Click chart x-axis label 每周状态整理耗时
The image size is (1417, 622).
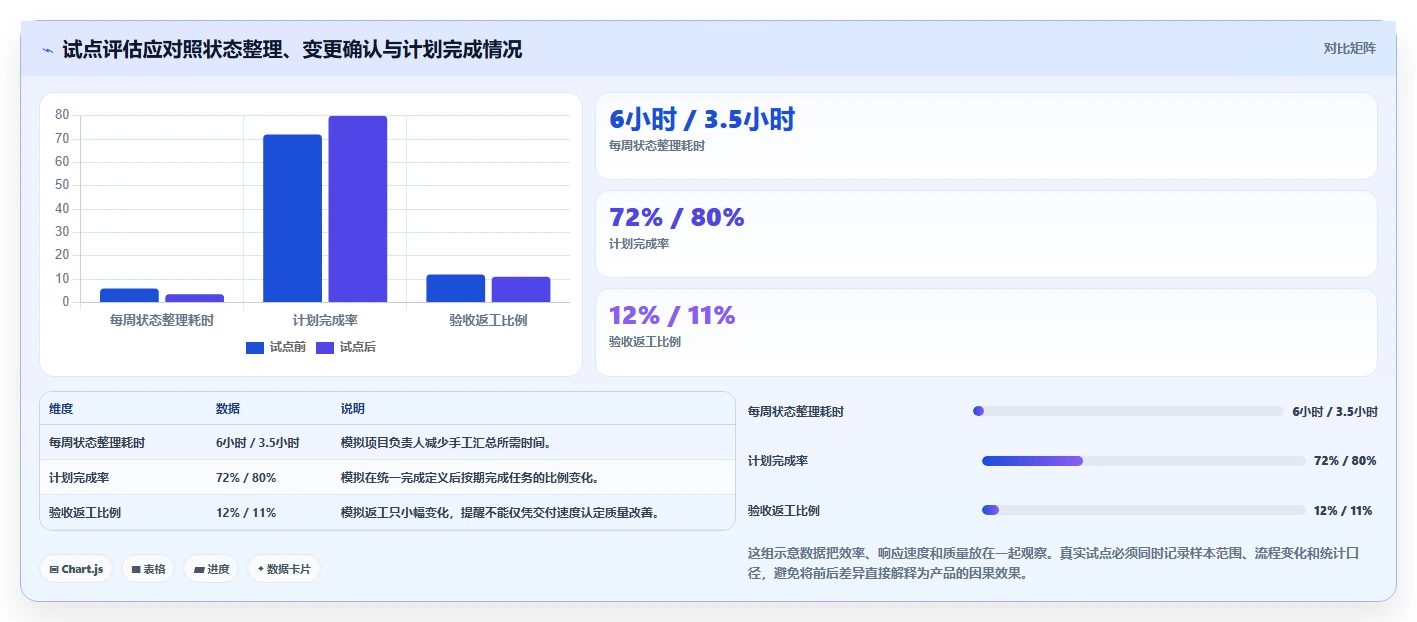point(161,320)
